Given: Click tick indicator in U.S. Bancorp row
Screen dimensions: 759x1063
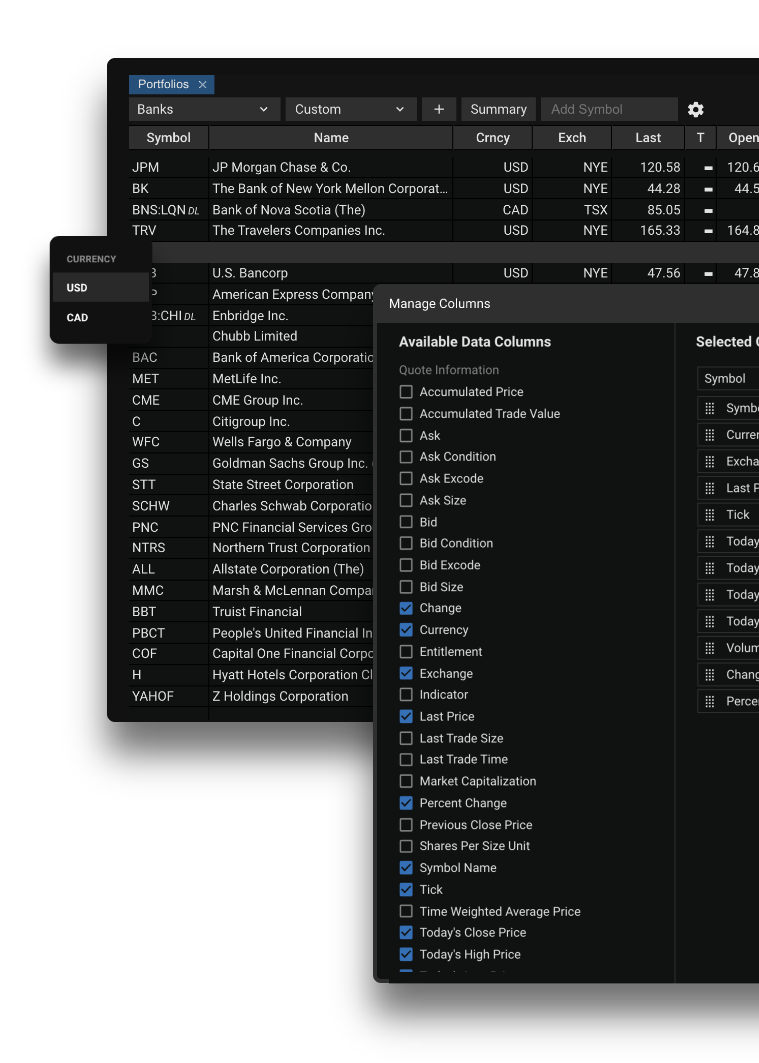Looking at the screenshot, I should [x=708, y=274].
